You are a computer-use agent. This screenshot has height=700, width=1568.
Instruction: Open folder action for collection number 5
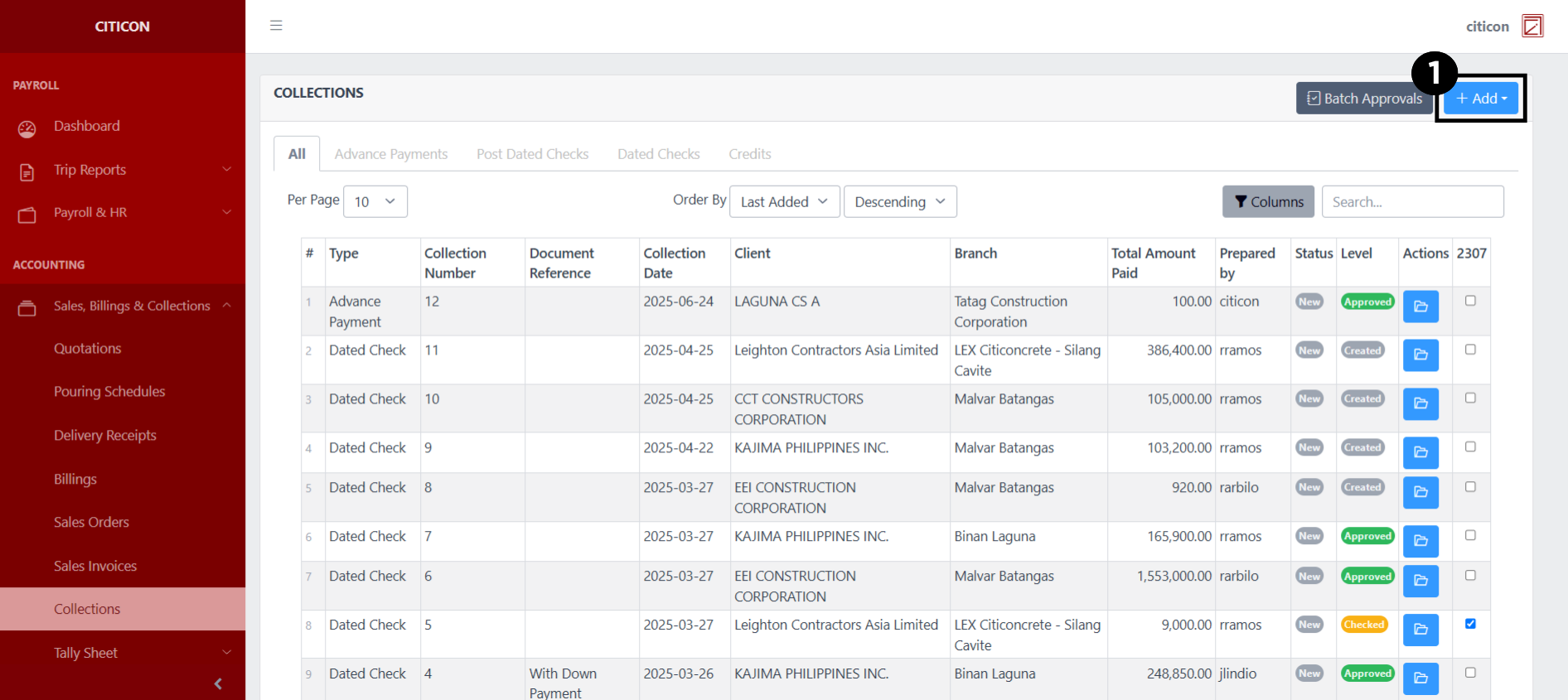1420,630
